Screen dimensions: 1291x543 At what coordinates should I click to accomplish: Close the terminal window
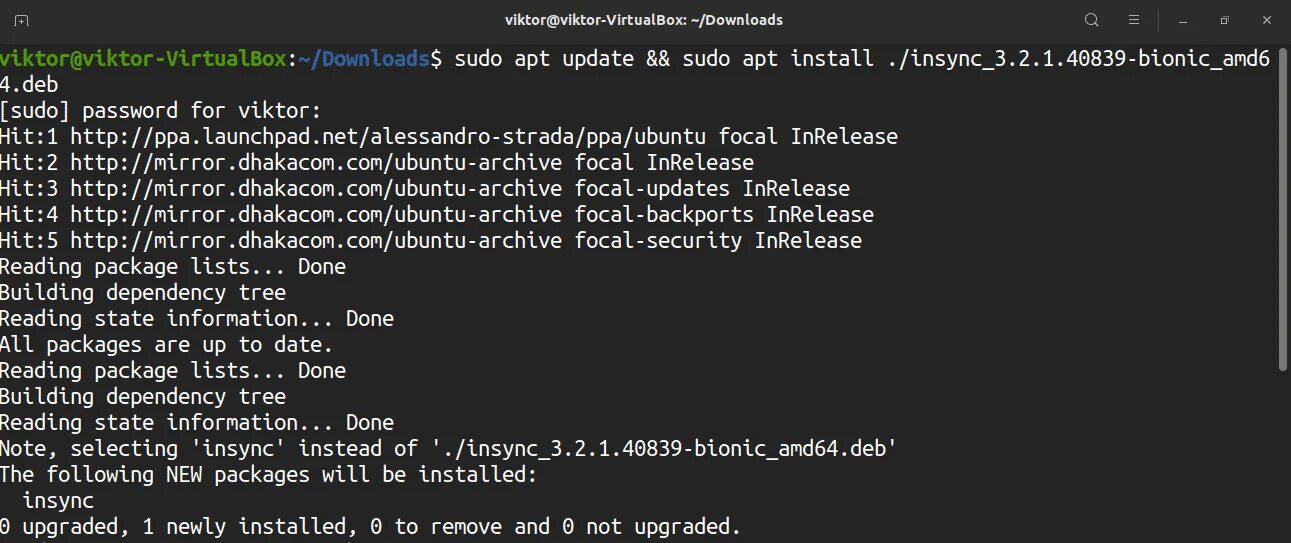coord(1264,20)
